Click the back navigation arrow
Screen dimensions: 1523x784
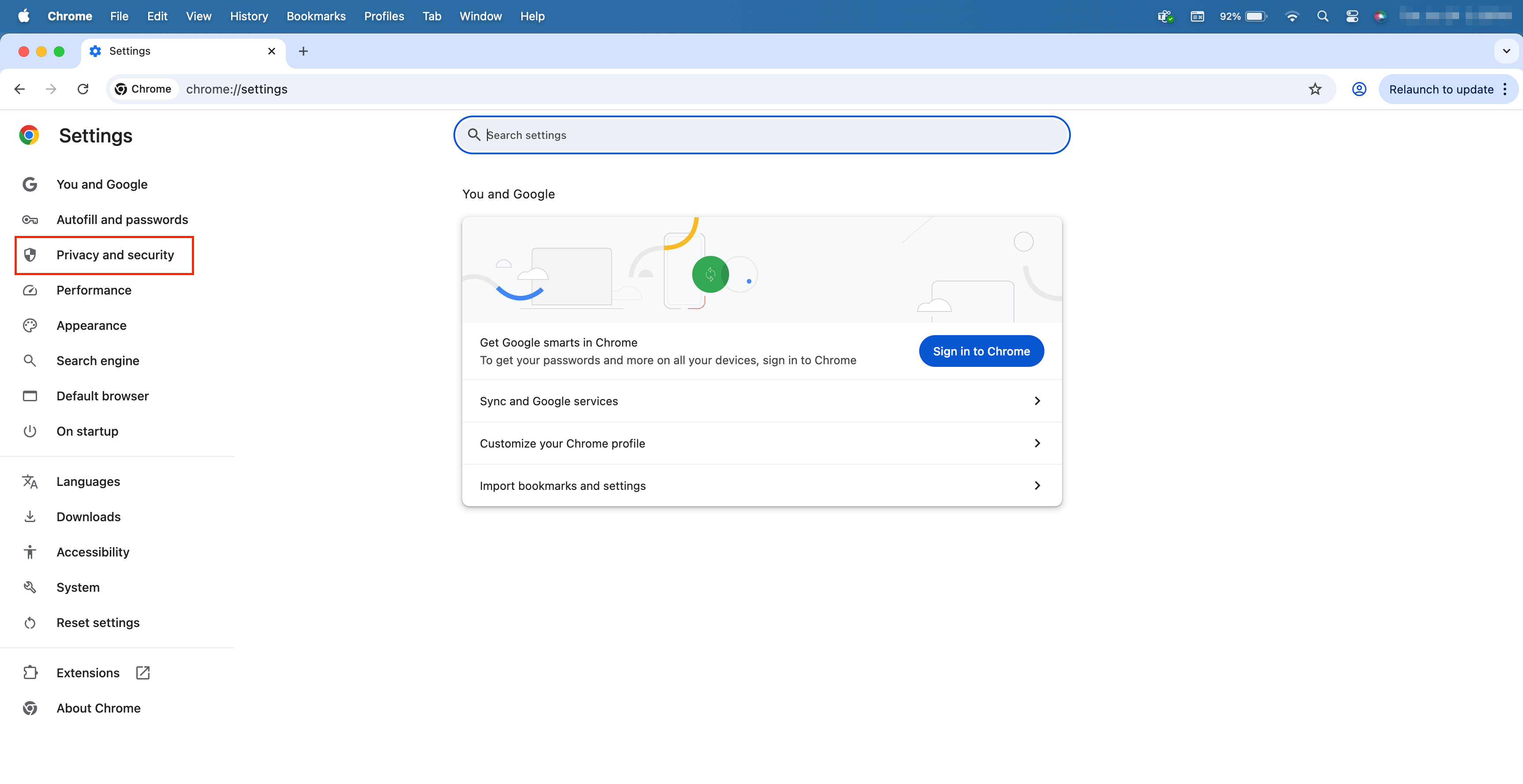point(19,89)
